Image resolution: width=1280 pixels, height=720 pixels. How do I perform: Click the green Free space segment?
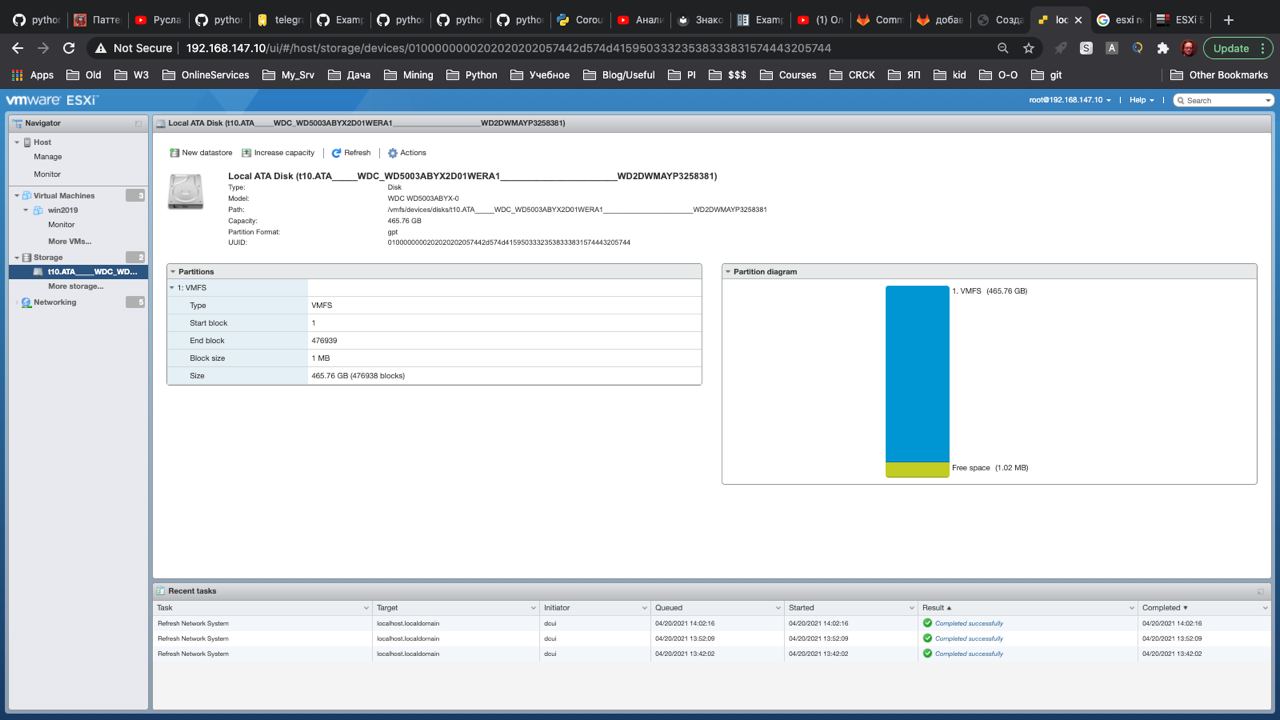tap(917, 469)
